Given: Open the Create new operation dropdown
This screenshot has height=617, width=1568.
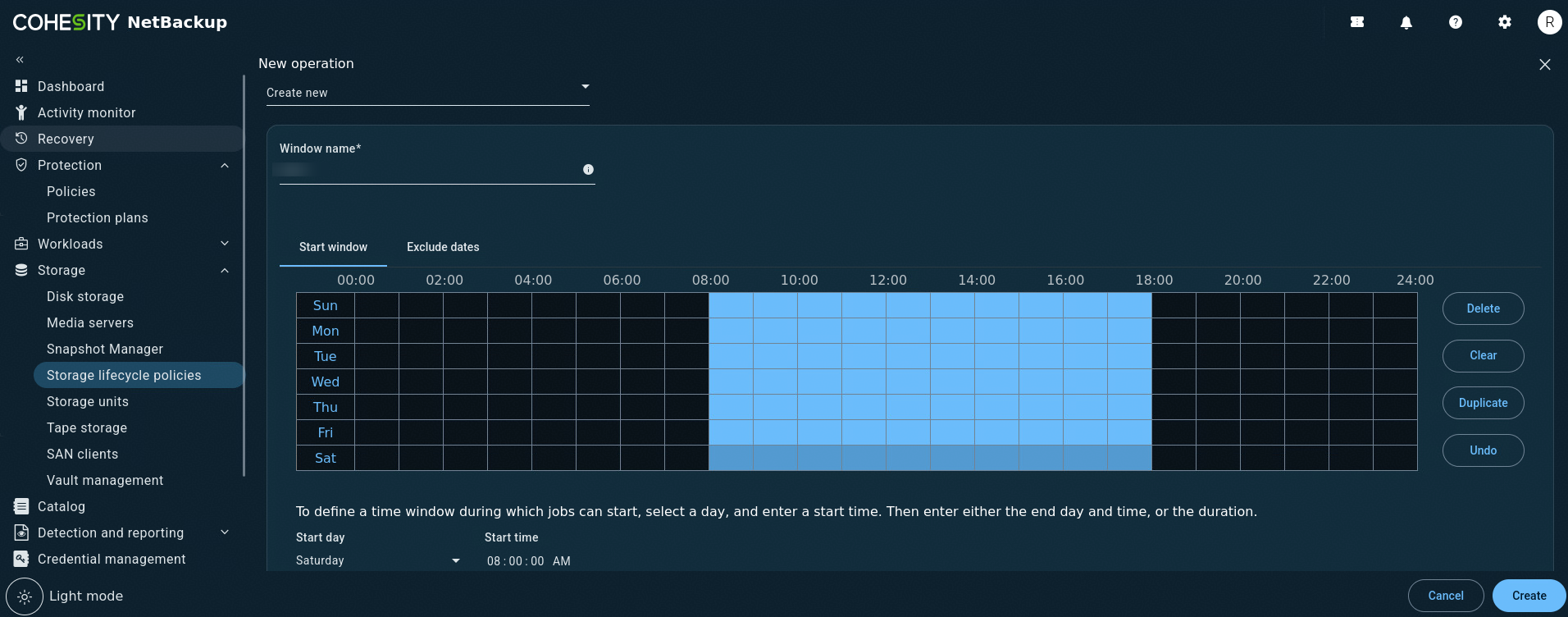Looking at the screenshot, I should click(427, 93).
